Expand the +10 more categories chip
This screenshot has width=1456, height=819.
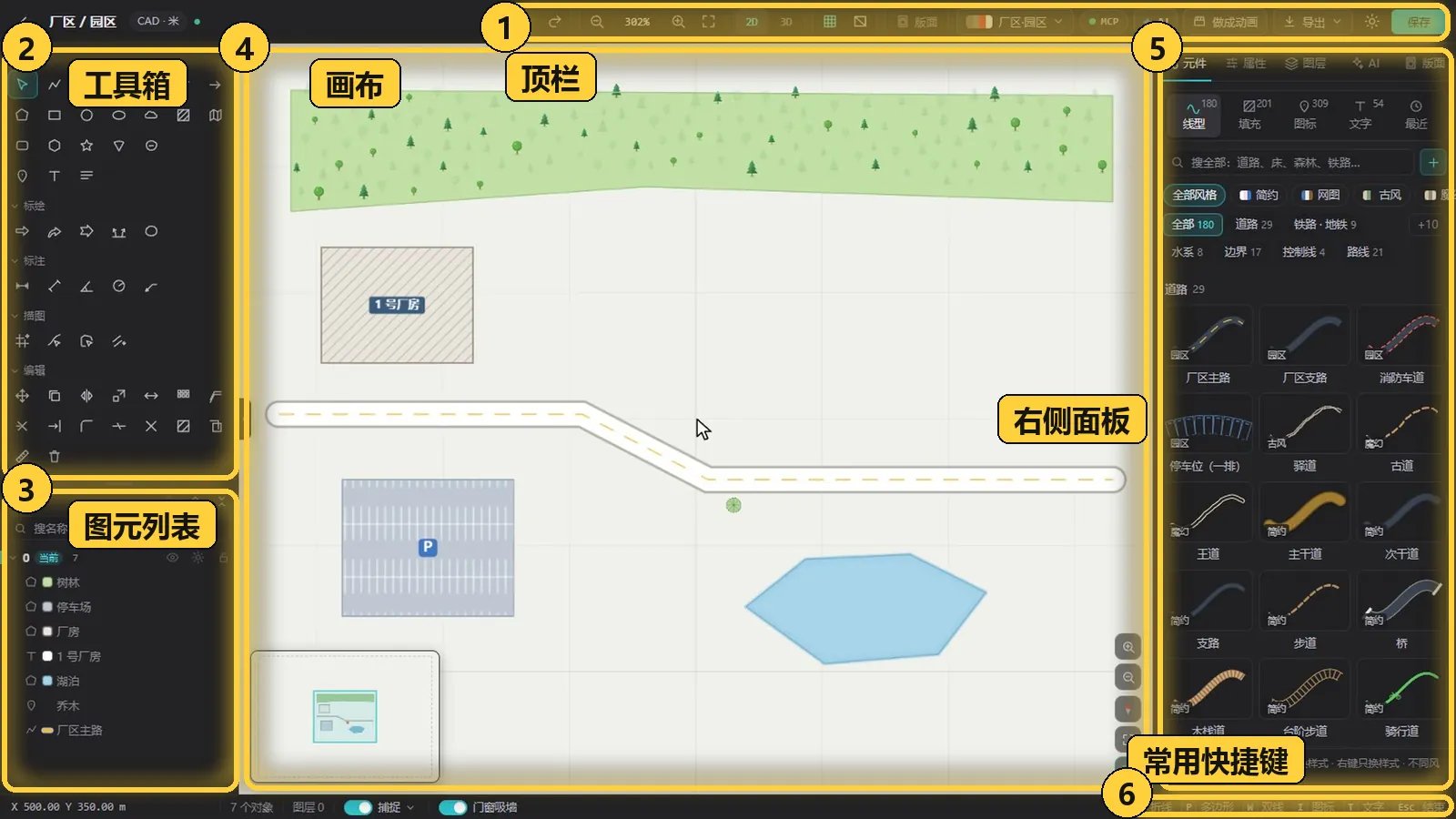pyautogui.click(x=1428, y=225)
